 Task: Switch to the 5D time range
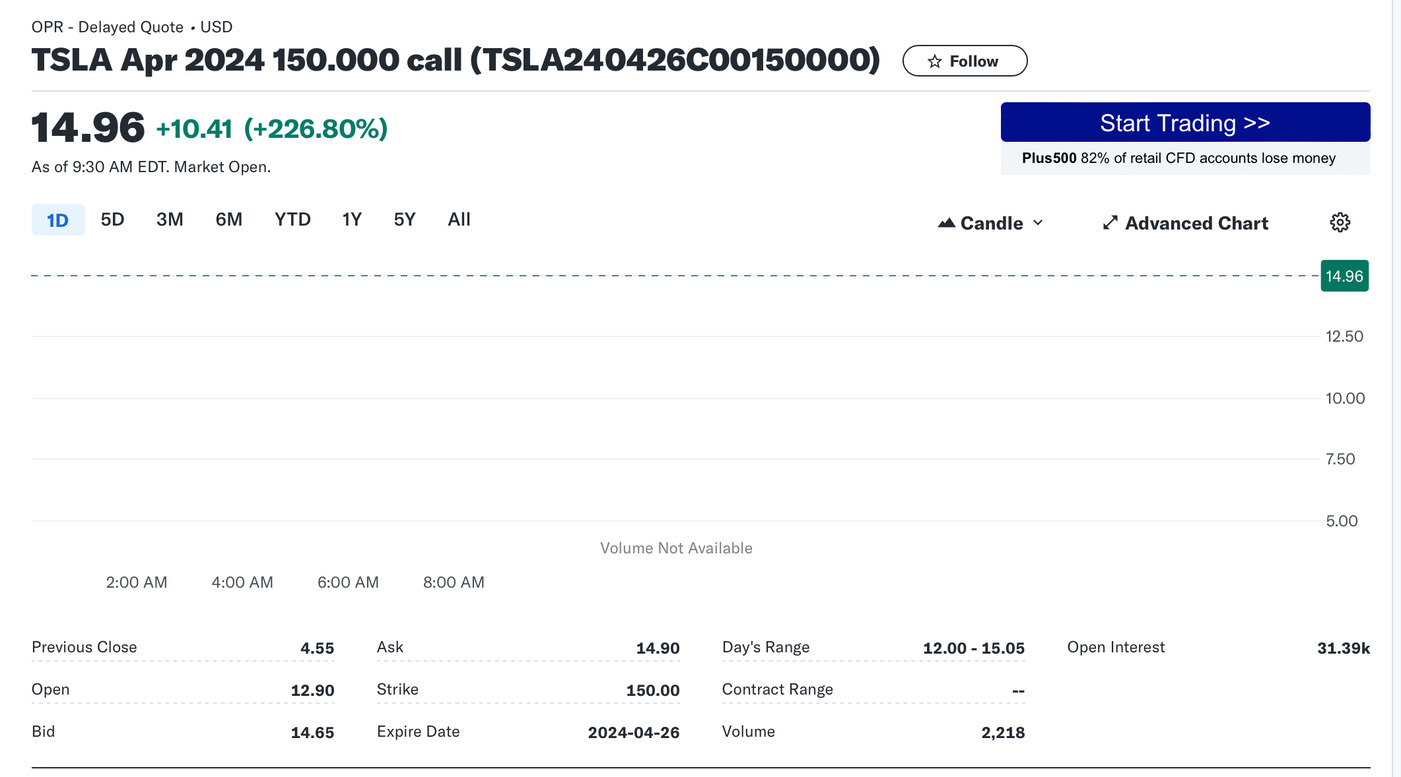tap(112, 219)
